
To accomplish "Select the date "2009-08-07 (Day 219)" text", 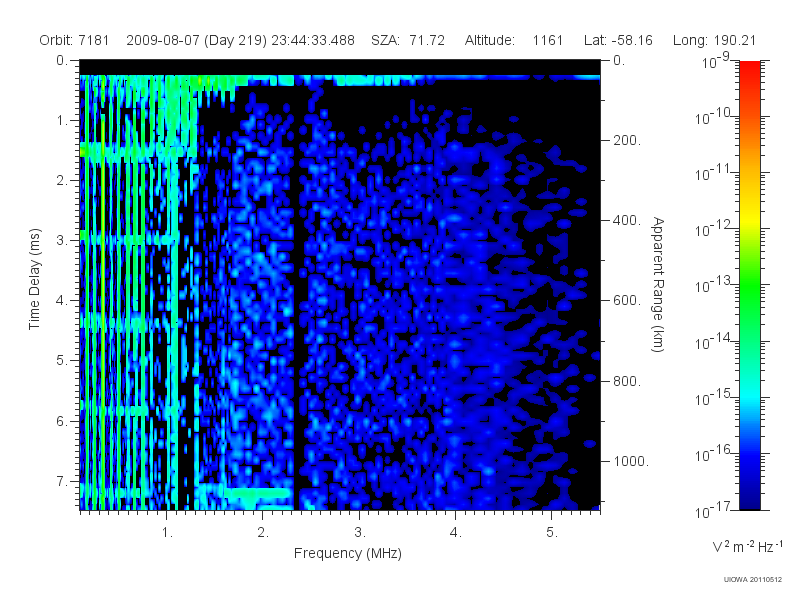I will point(196,40).
